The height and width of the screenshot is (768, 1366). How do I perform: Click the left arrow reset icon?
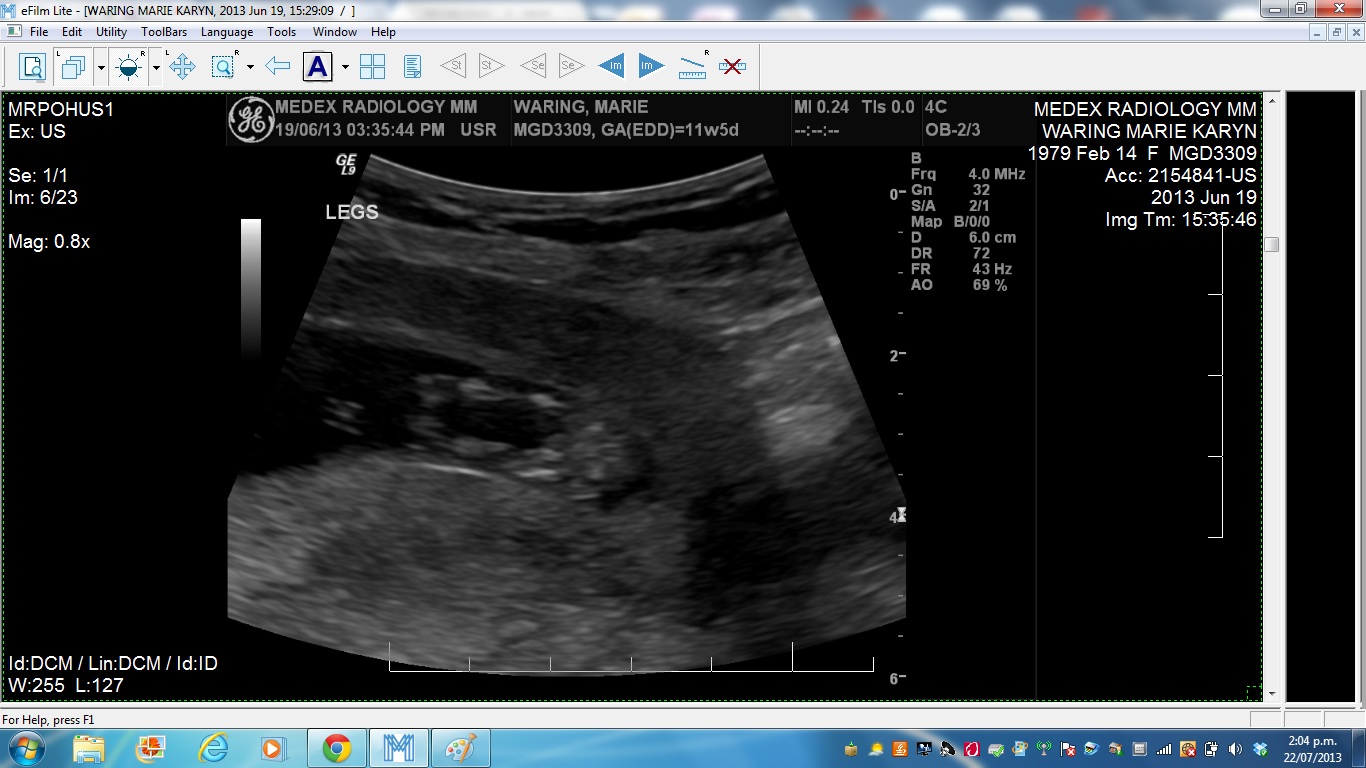click(278, 67)
